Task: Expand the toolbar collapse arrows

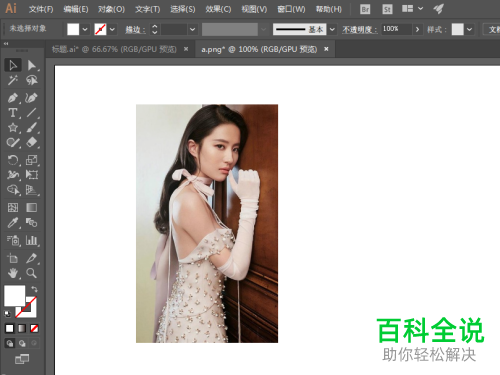Action: click(x=6, y=44)
